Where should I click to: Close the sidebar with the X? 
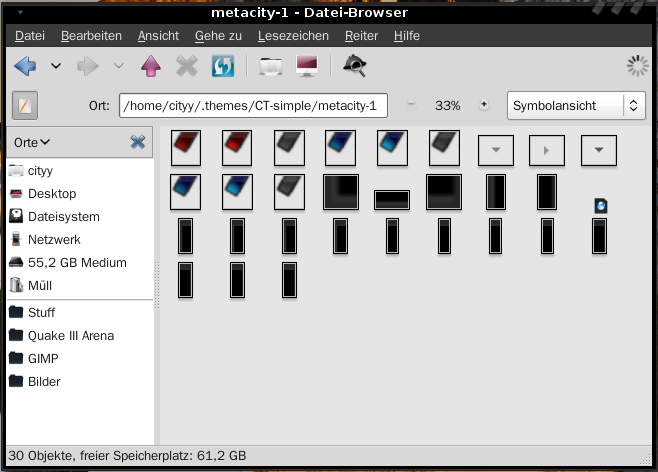tap(138, 142)
